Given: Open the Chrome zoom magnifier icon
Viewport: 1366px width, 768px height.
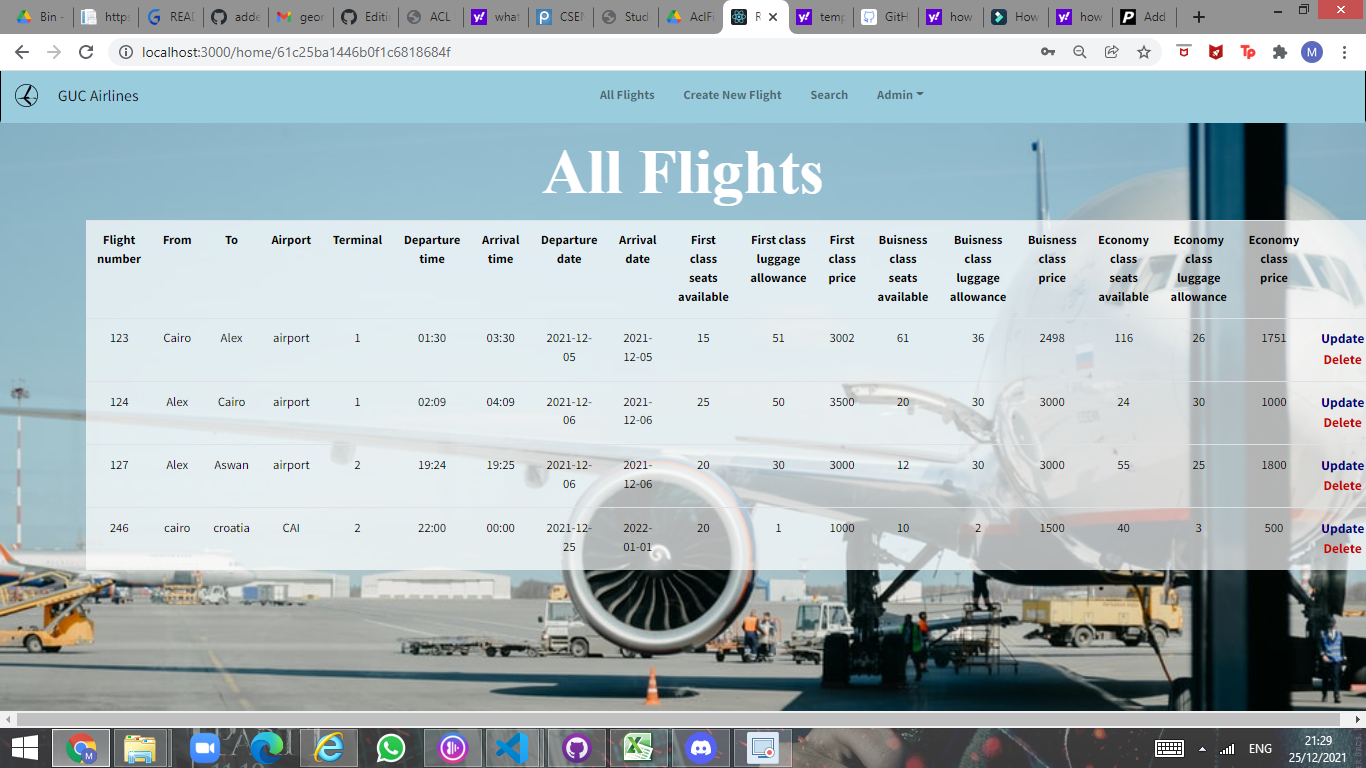Looking at the screenshot, I should point(1080,52).
